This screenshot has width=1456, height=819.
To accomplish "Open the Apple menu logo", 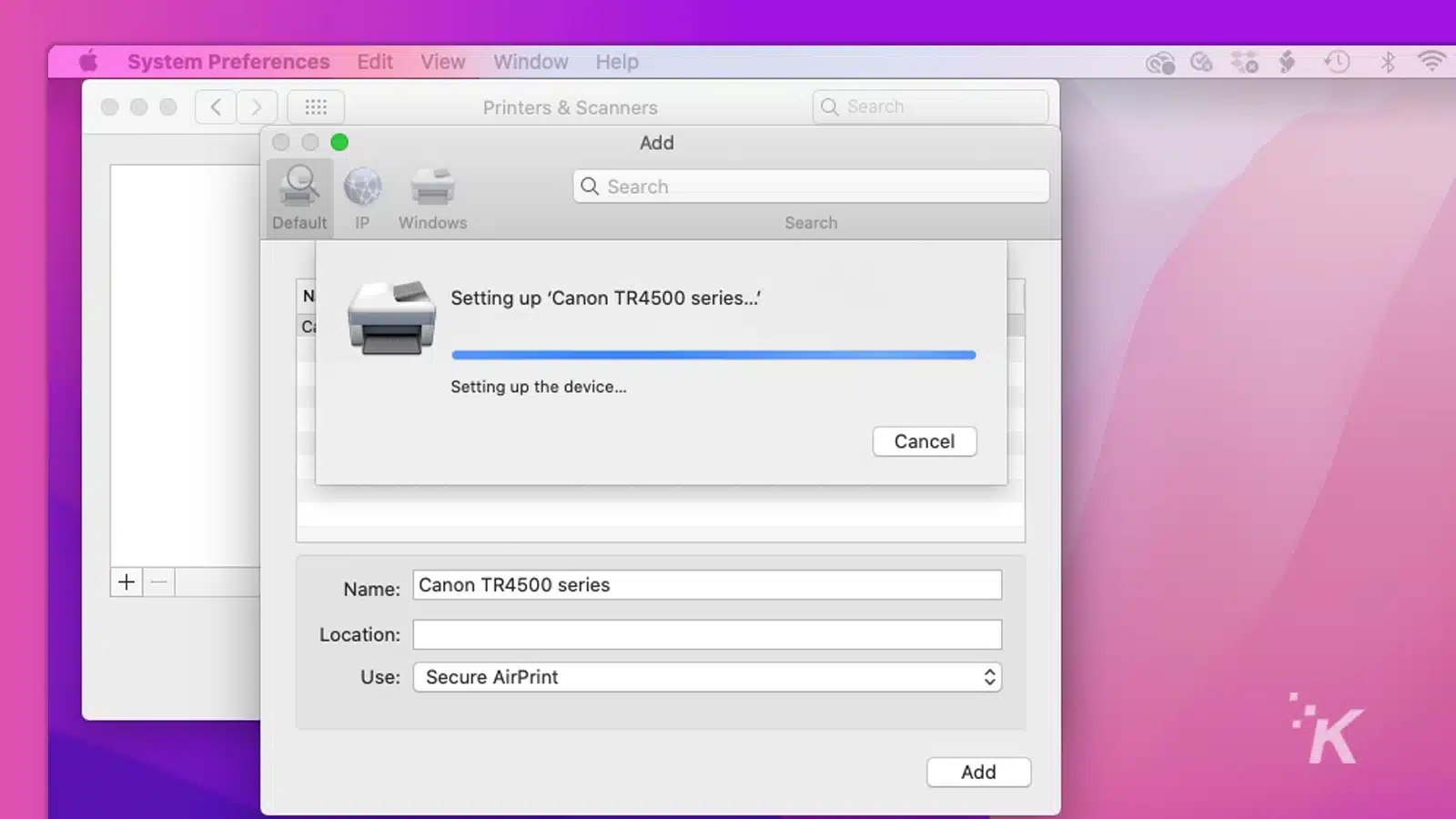I will (x=88, y=62).
